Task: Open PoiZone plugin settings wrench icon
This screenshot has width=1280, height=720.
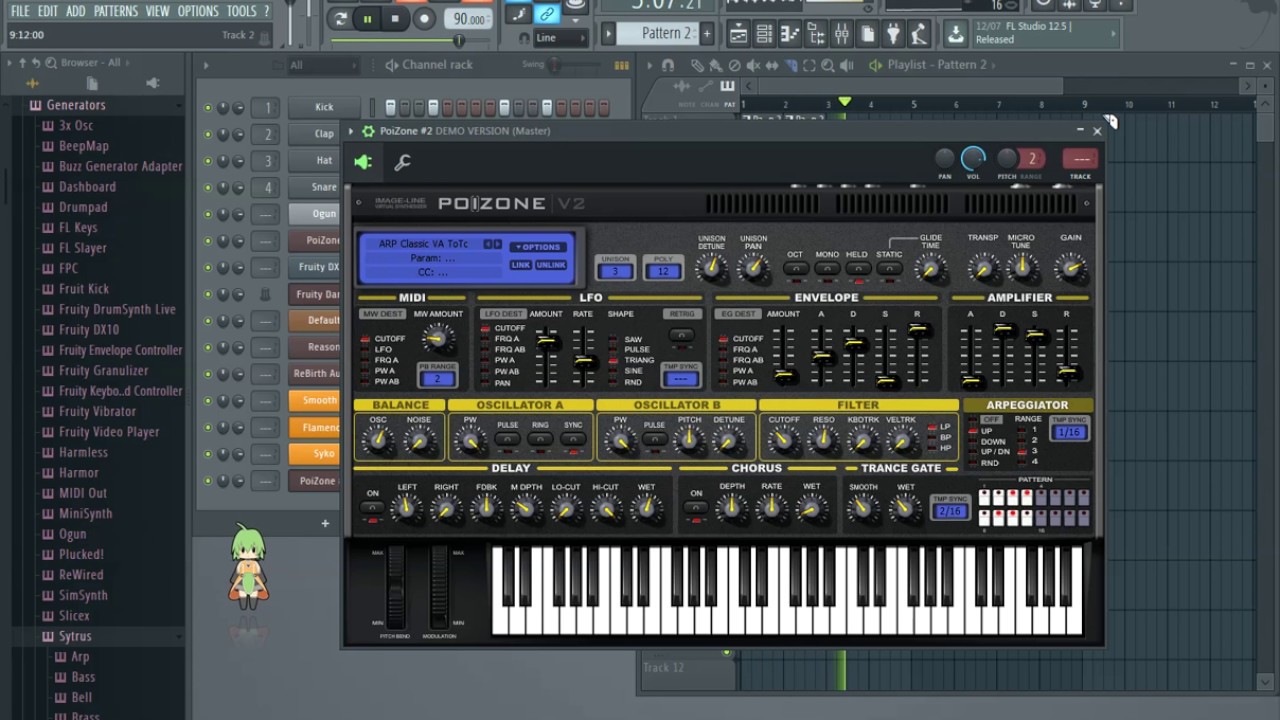Action: [402, 162]
